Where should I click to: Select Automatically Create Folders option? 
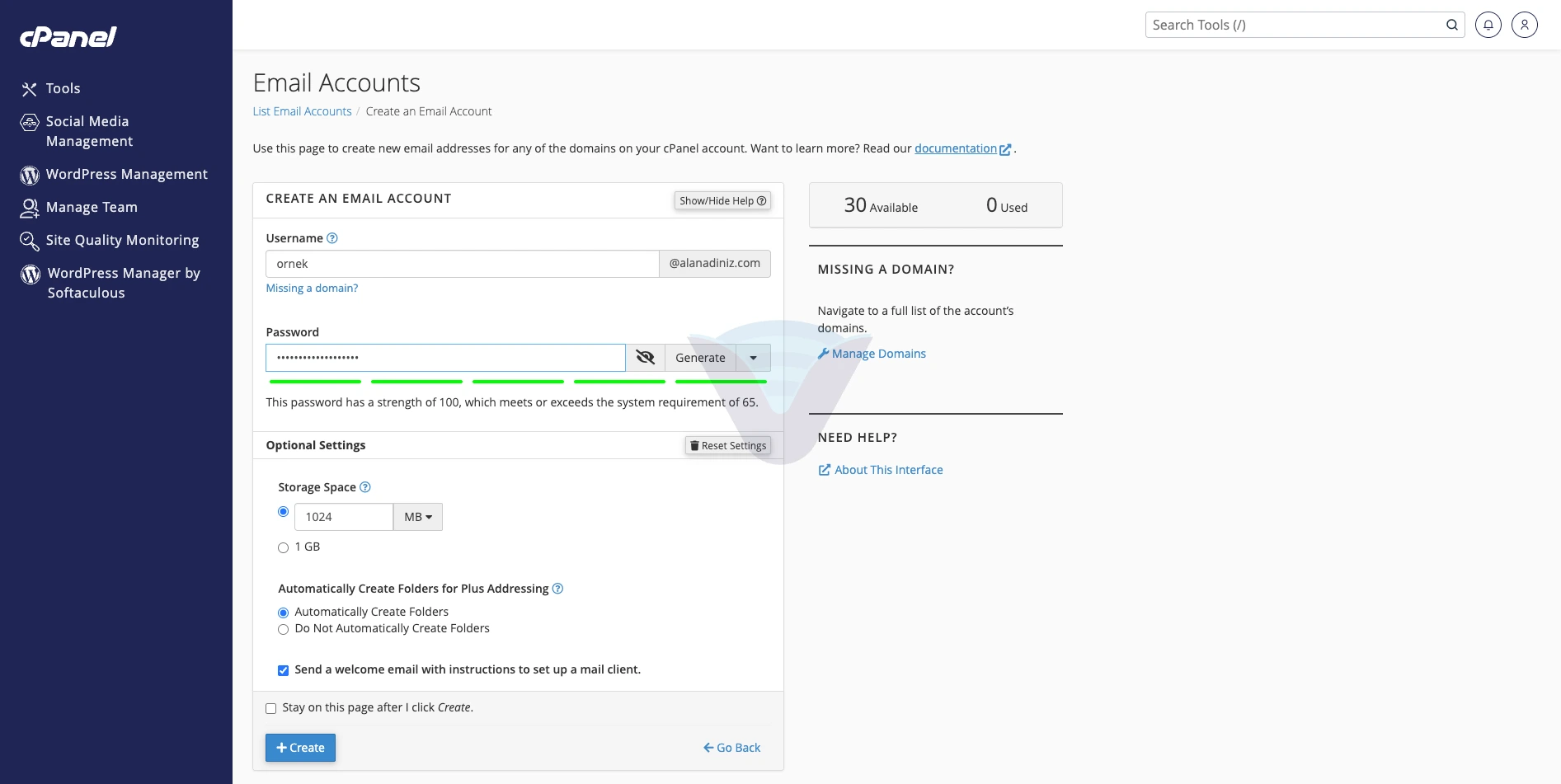(284, 613)
